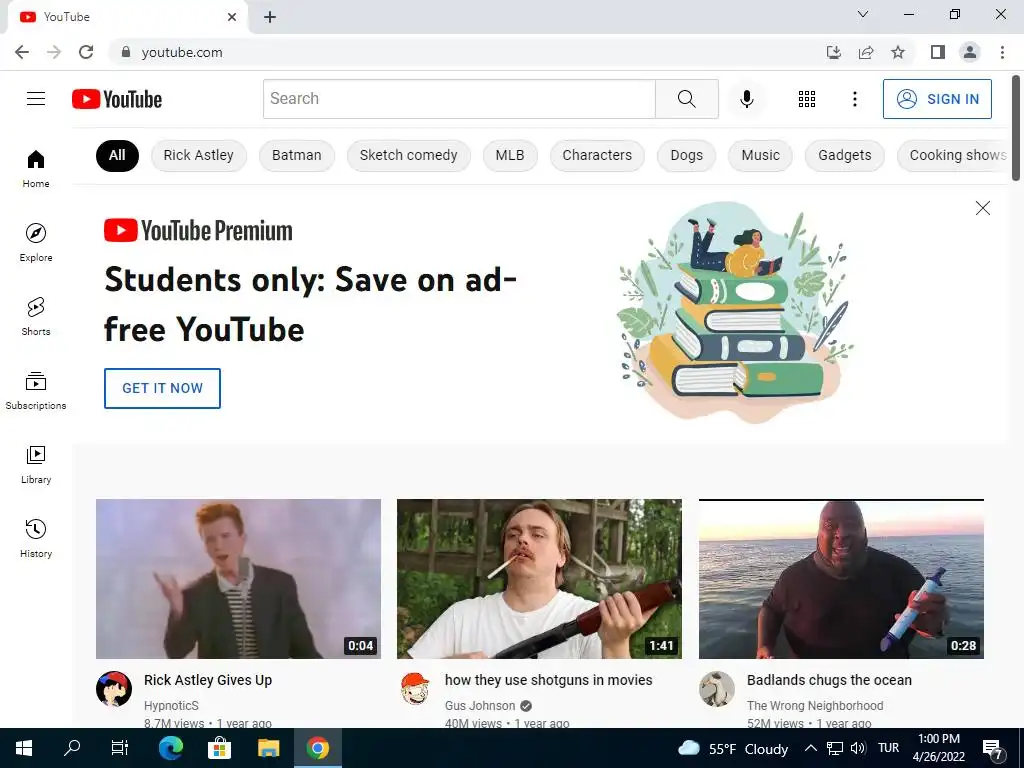
Task: Click HypnoticS channel avatar
Action: point(114,688)
